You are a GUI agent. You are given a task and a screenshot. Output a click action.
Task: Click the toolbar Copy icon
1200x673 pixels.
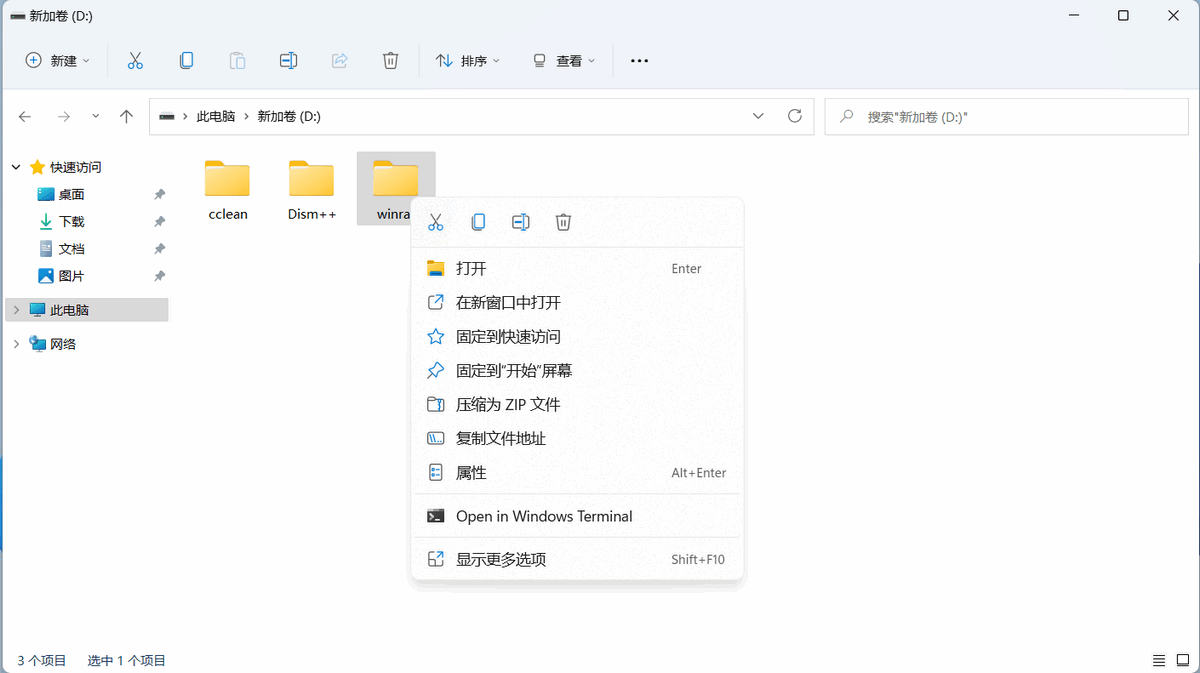point(186,61)
